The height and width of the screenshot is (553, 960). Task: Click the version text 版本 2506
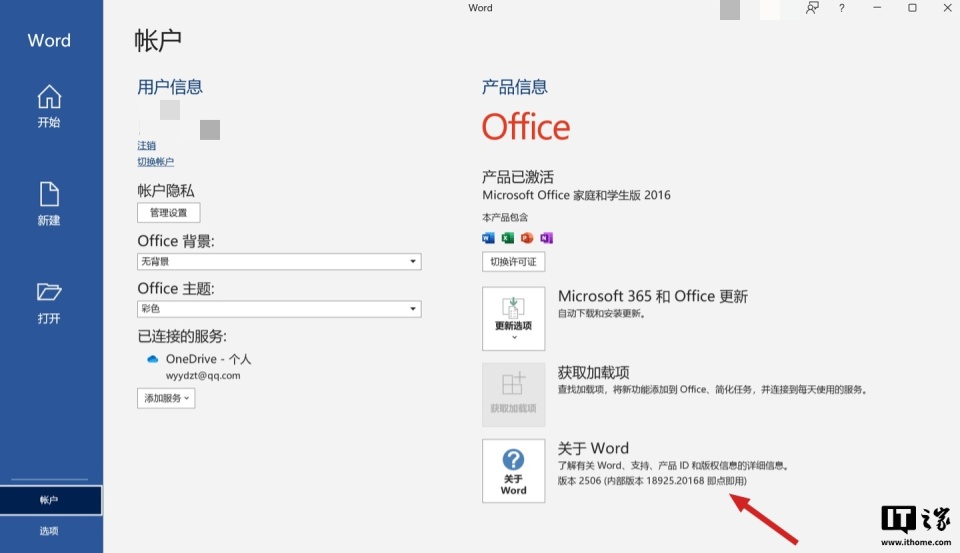[652, 481]
